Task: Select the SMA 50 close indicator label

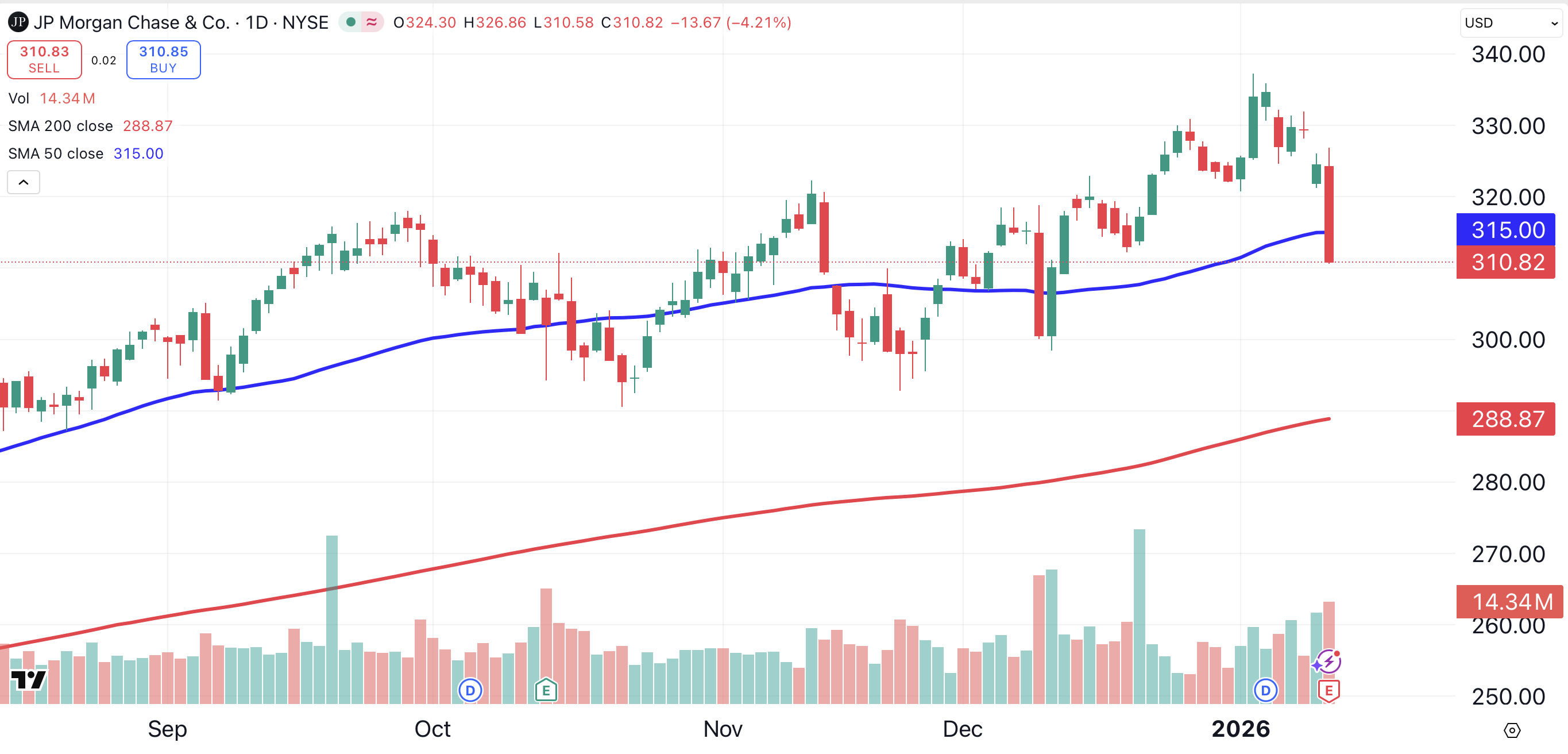Action: [55, 153]
